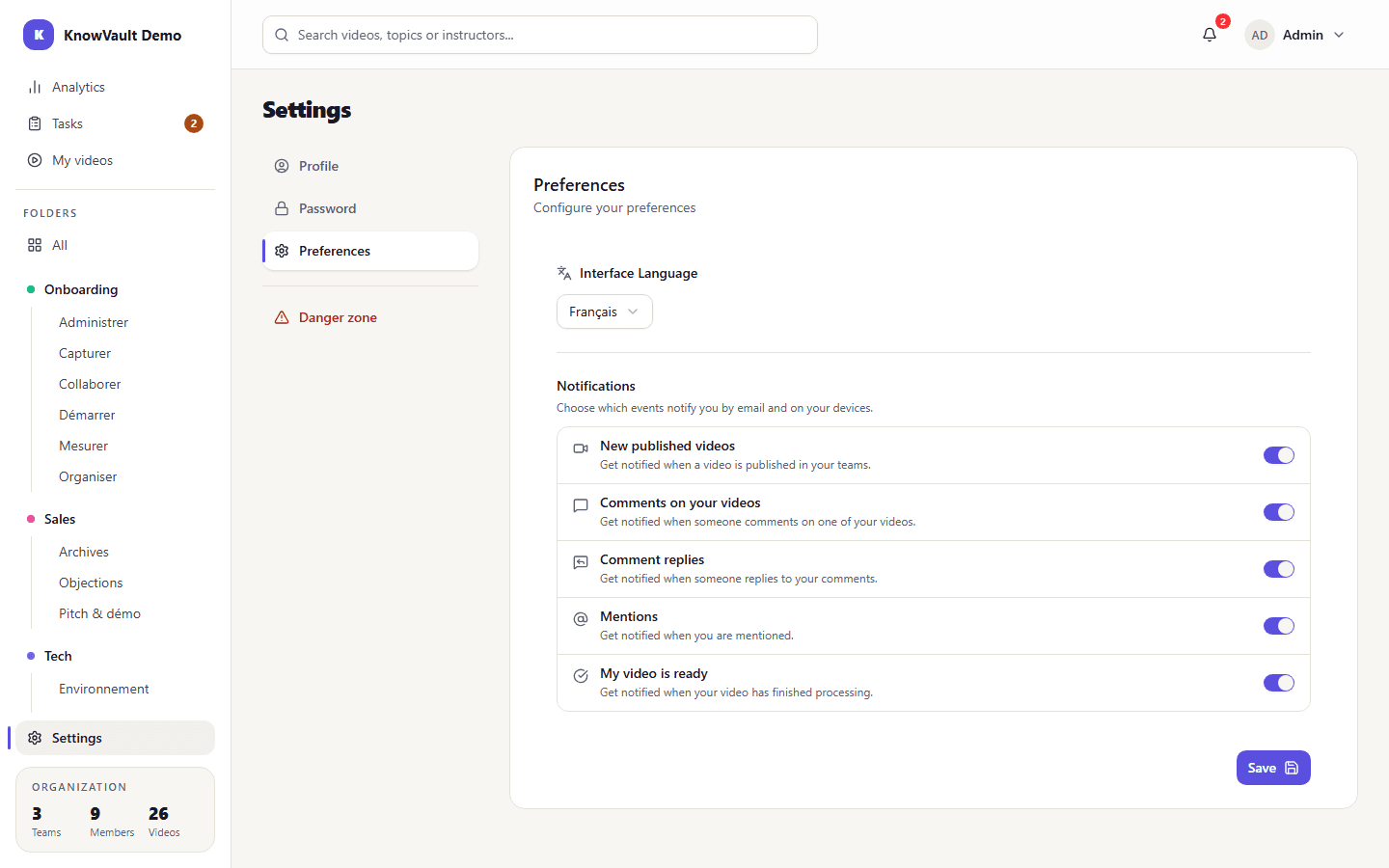Go to Settings in the sidebar
1389x868 pixels.
point(115,738)
